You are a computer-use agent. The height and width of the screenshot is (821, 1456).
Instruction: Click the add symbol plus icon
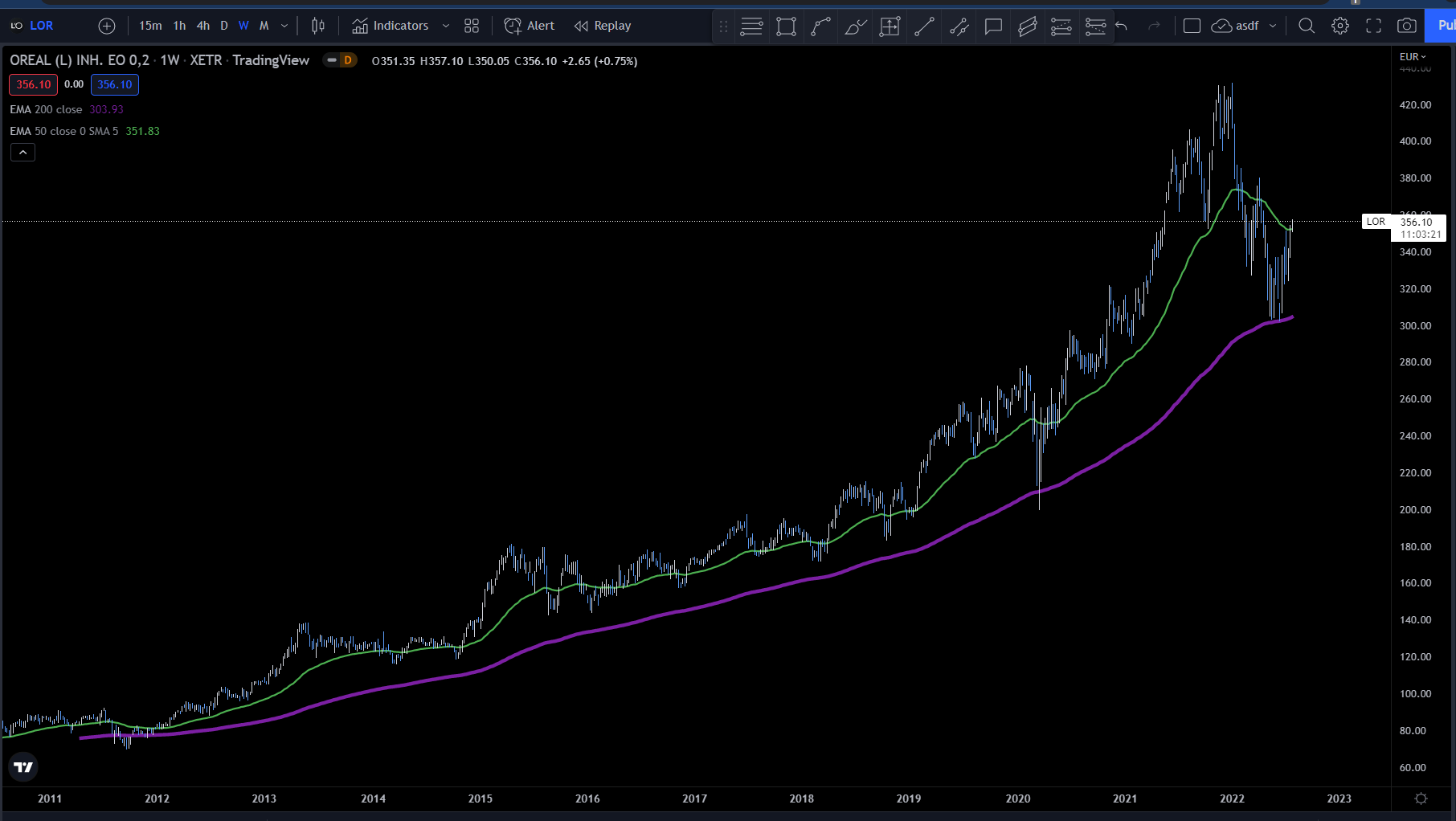coord(107,26)
